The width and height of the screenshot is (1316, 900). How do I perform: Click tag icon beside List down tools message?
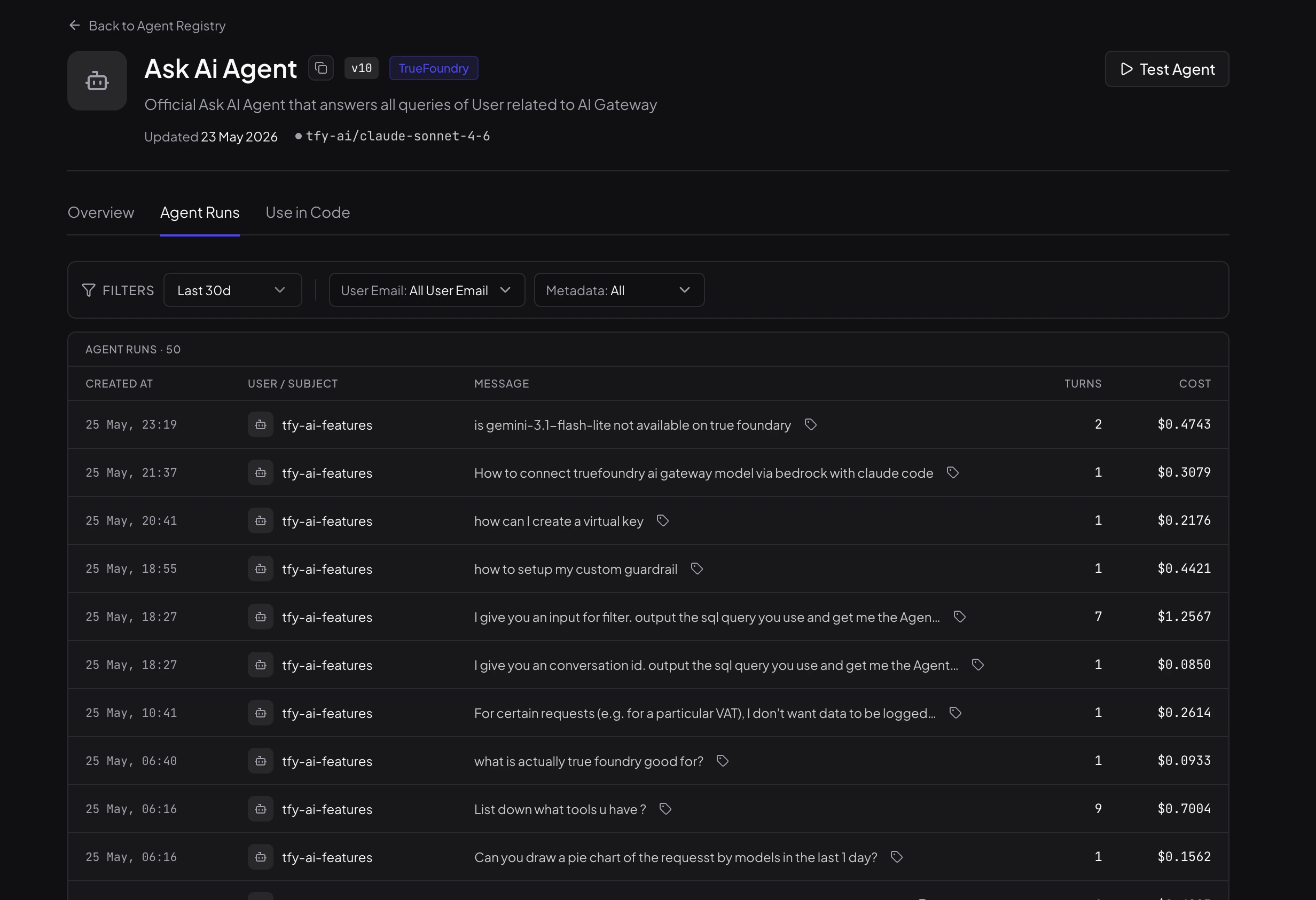[665, 809]
